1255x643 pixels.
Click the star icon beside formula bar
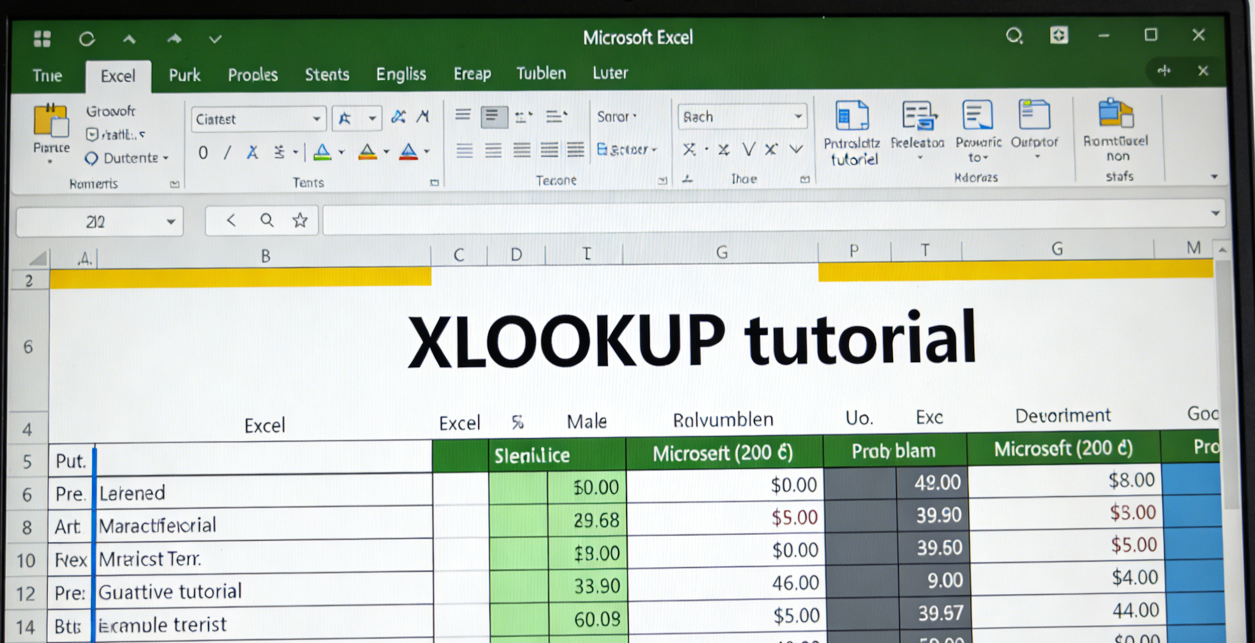pyautogui.click(x=299, y=221)
